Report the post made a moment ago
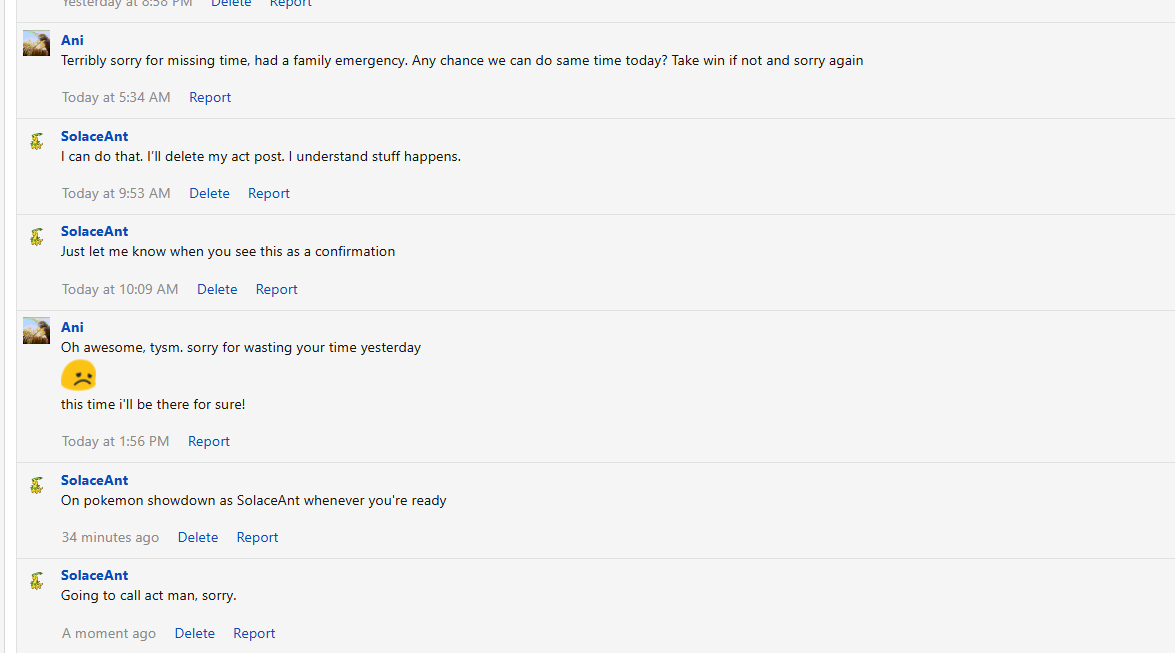Viewport: 1175px width, 653px height. click(x=254, y=633)
